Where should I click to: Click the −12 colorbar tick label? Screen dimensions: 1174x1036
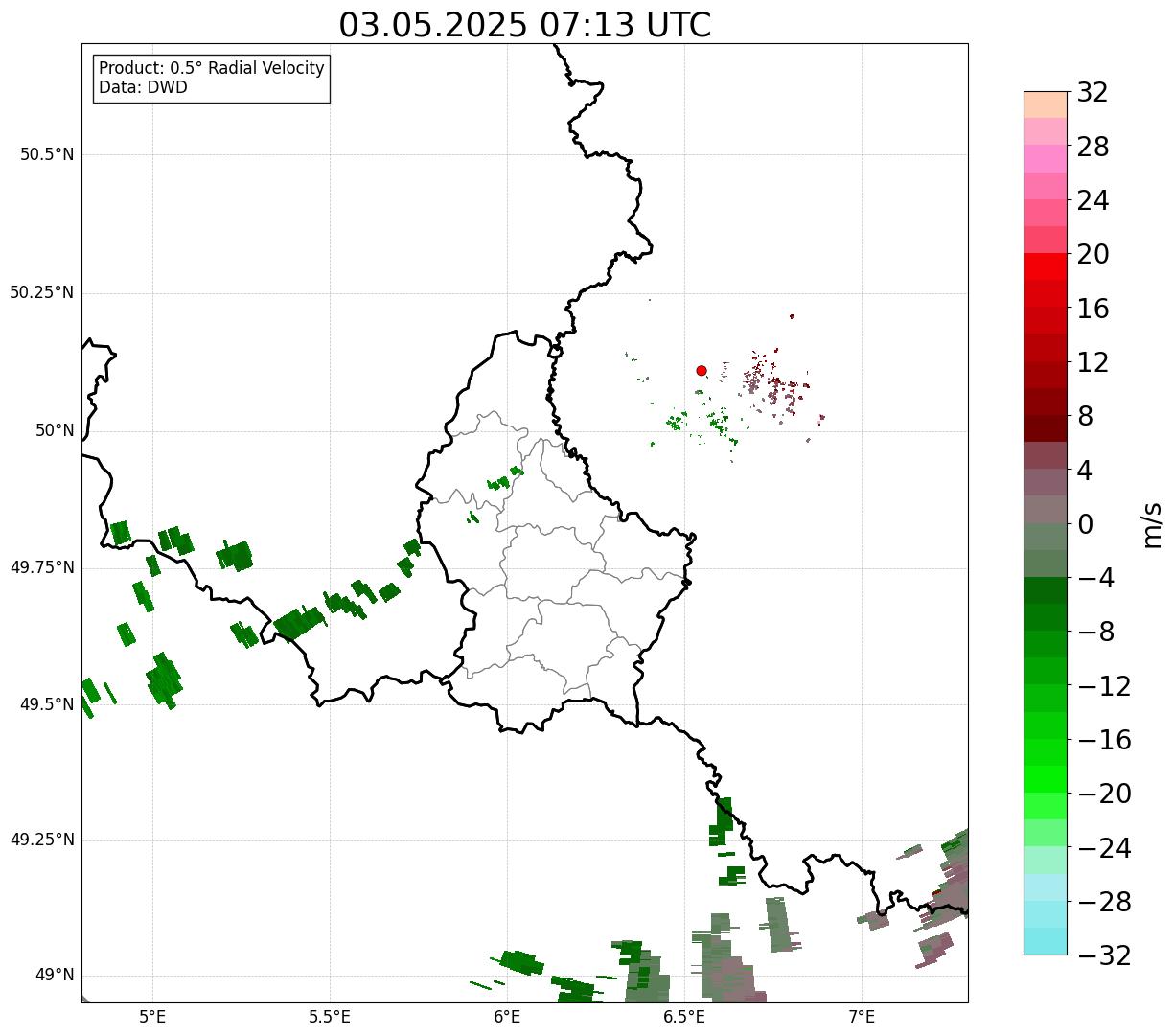pyautogui.click(x=1104, y=686)
